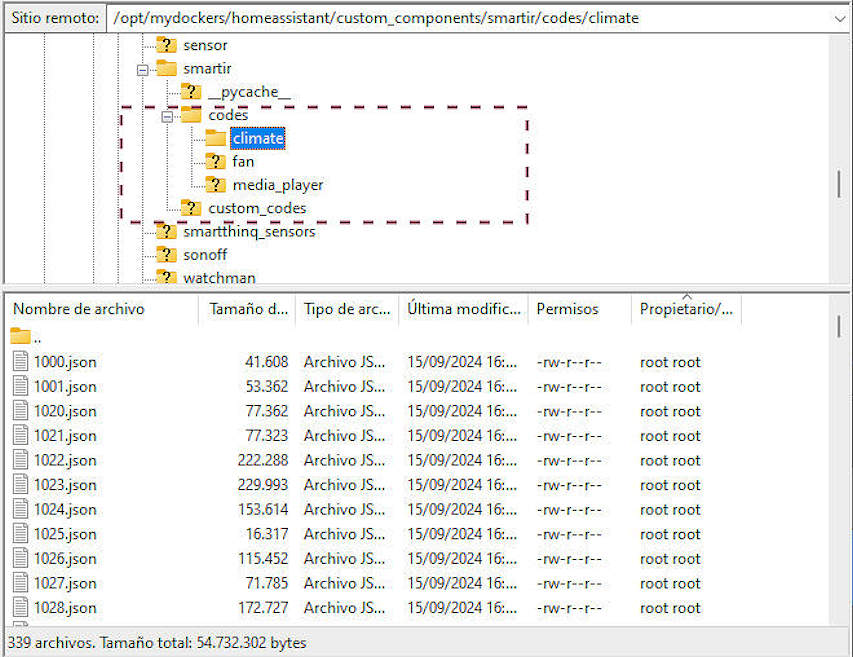Go to parent directory '..' entry
Image resolution: width=853 pixels, height=657 pixels.
point(26,337)
